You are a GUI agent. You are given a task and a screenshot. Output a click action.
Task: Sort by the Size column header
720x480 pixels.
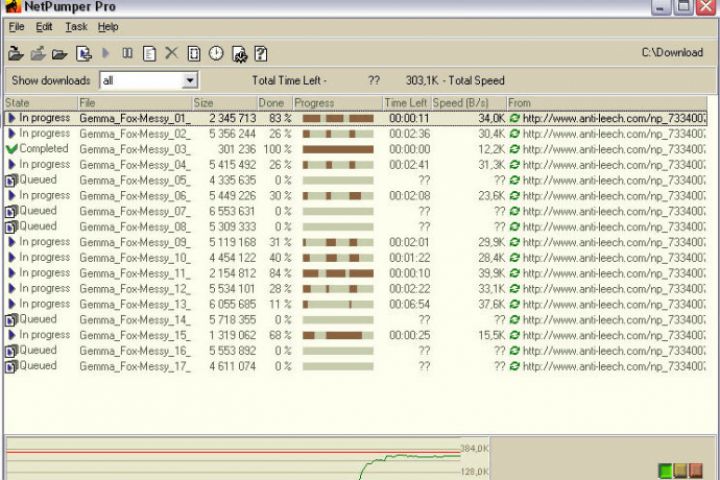pos(225,103)
